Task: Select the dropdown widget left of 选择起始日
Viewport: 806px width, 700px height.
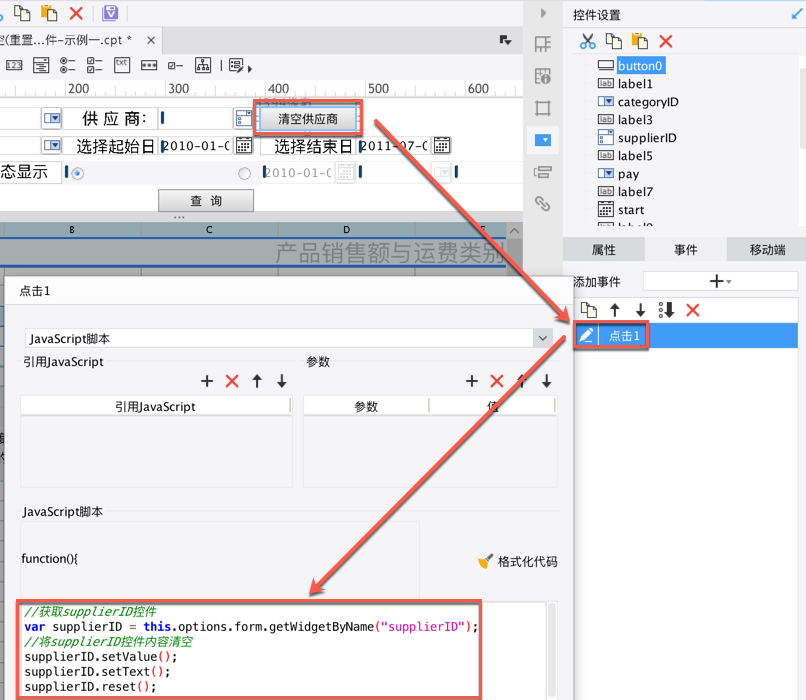Action: tap(51, 146)
